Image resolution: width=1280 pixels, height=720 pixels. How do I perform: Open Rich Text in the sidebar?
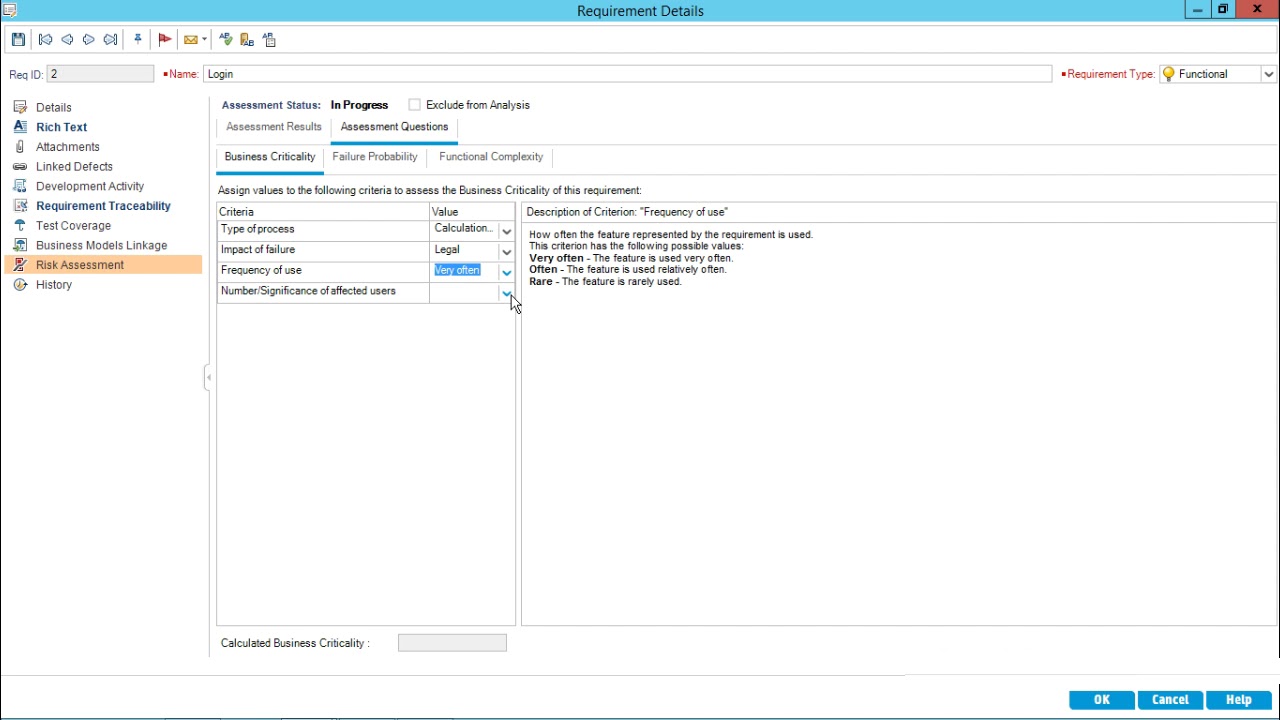[x=62, y=127]
